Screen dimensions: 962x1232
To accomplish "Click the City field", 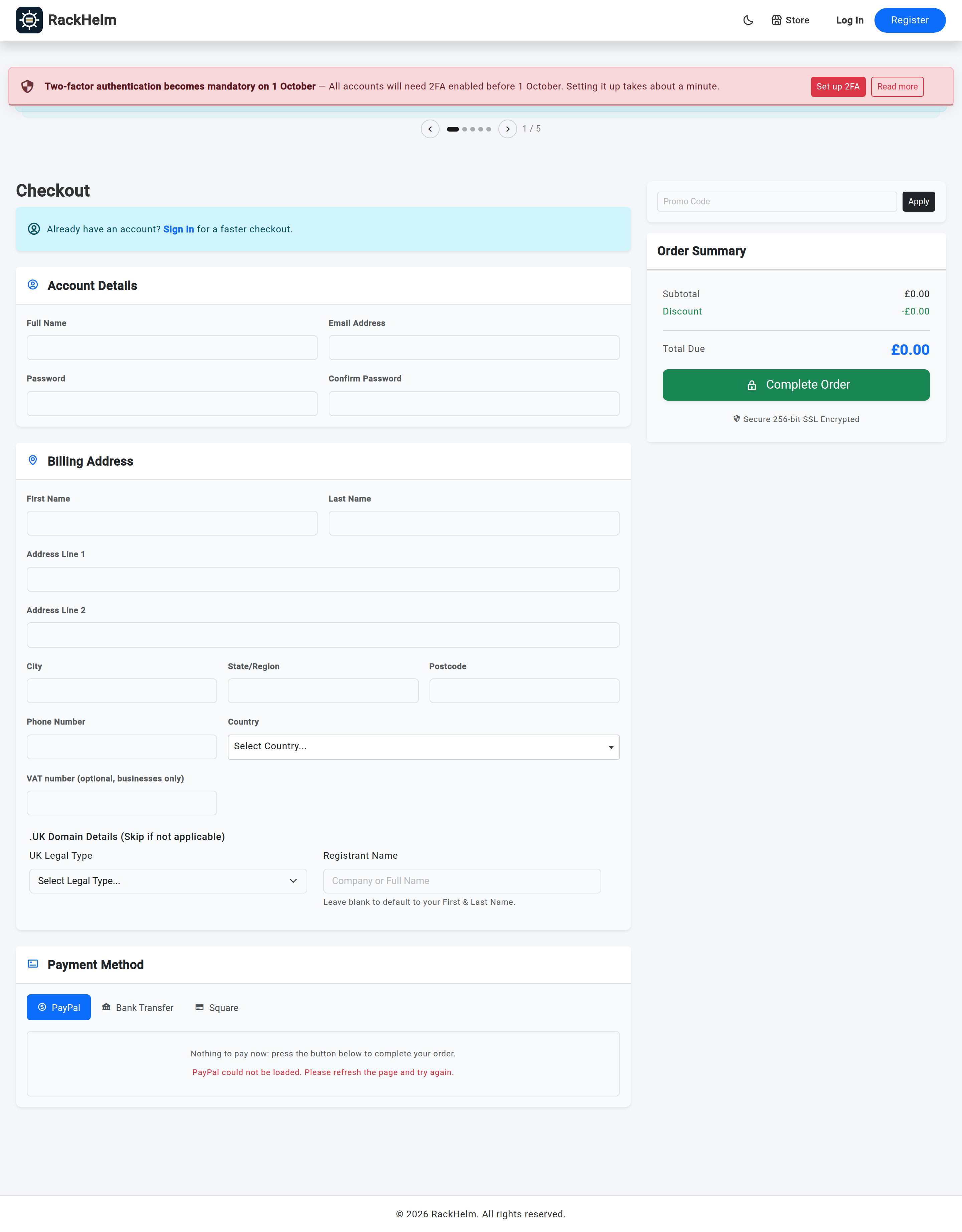I will click(x=121, y=690).
